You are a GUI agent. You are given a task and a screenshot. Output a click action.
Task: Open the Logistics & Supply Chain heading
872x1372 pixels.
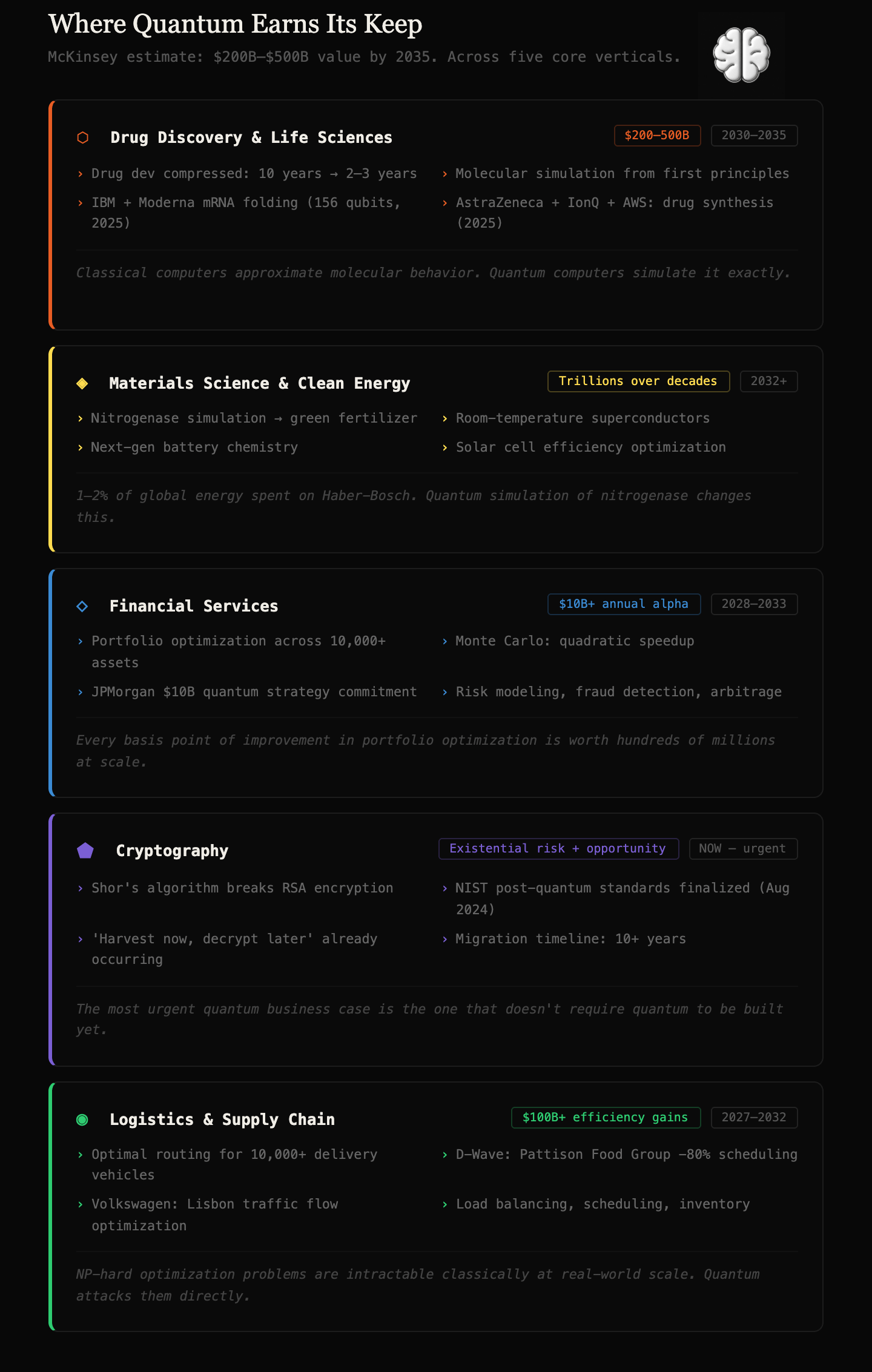tap(222, 1120)
